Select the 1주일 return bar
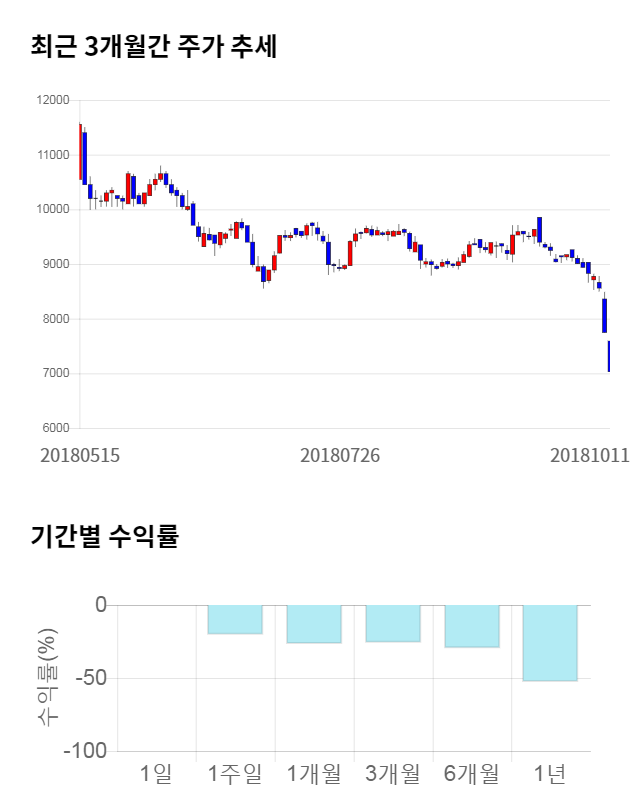Screen dimensions: 640x810 tap(235, 620)
